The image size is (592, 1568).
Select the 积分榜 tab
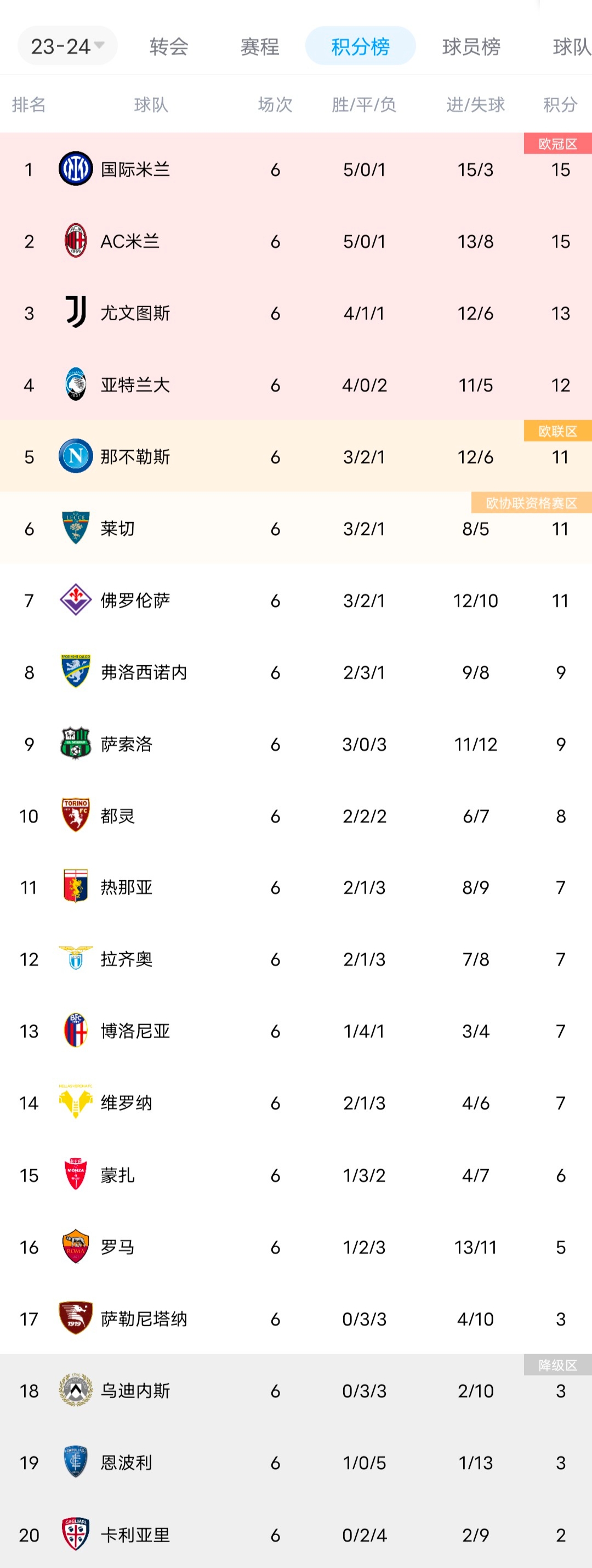point(360,46)
